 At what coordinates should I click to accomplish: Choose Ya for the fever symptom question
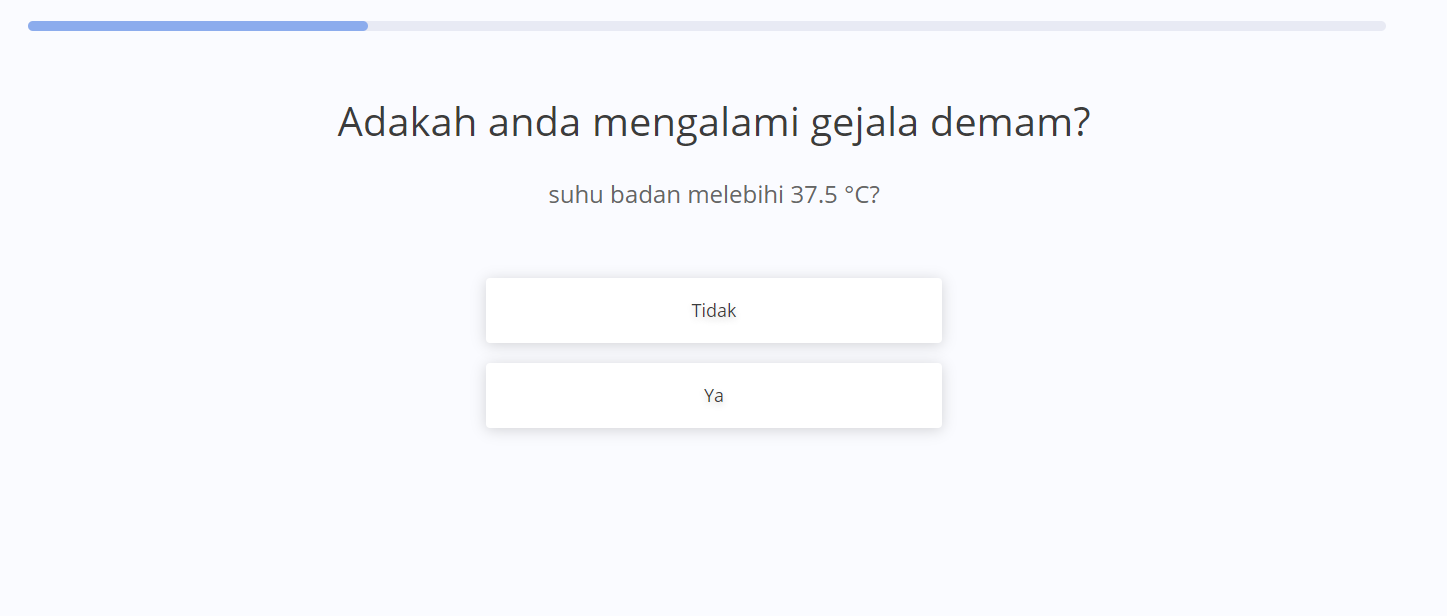(x=713, y=396)
